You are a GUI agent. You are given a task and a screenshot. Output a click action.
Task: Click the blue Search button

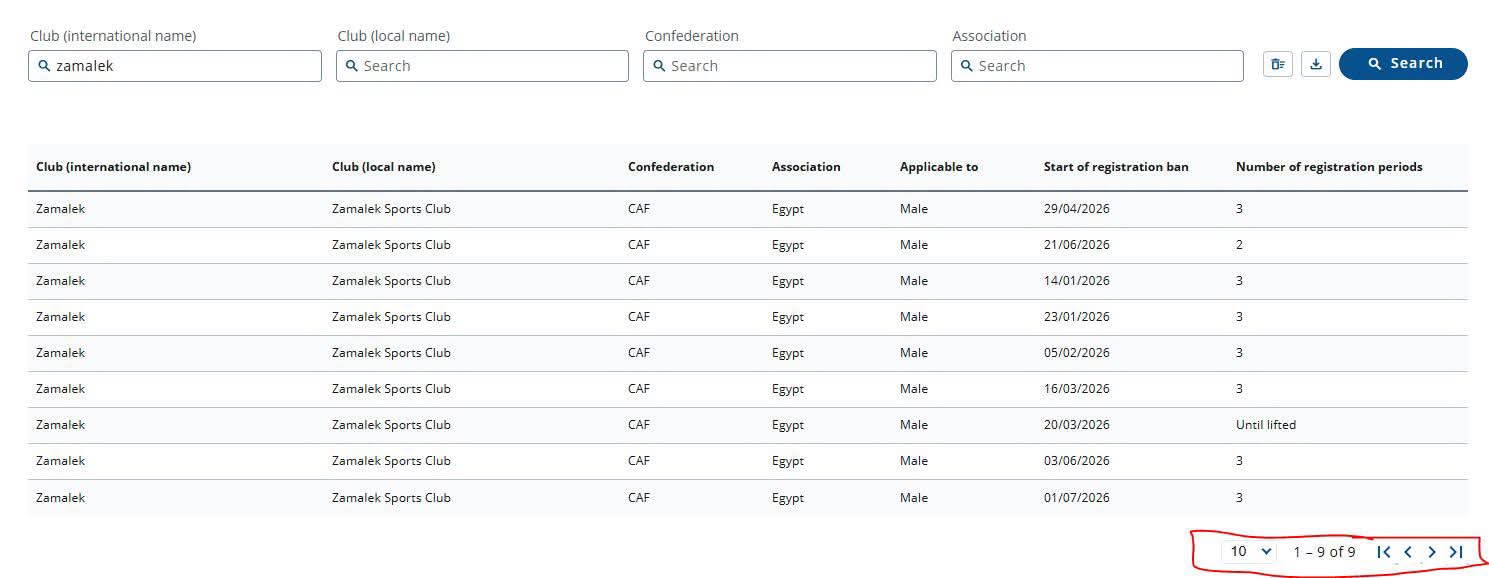(x=1403, y=64)
